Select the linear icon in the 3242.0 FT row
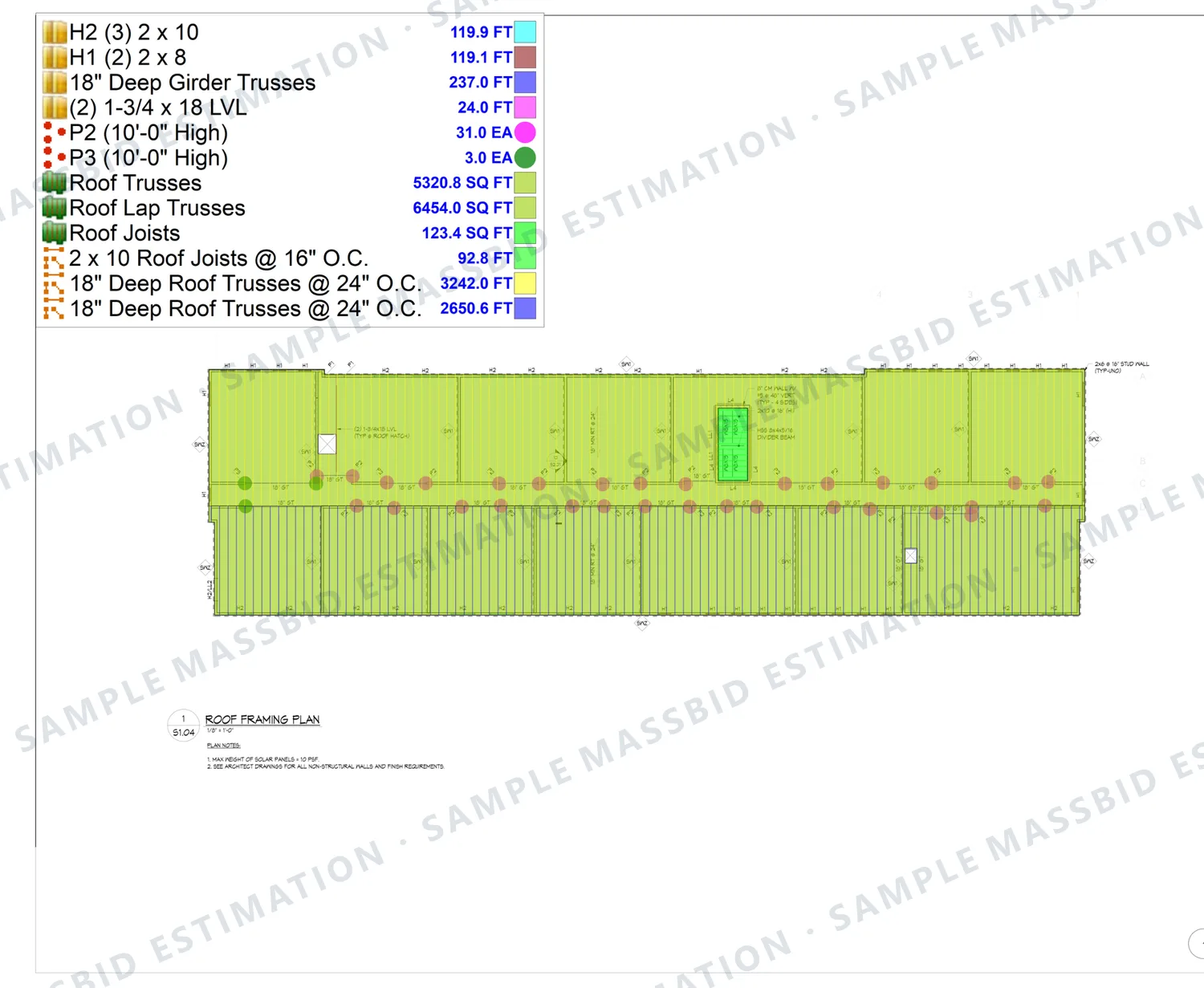The height and width of the screenshot is (988, 1204). point(54,283)
